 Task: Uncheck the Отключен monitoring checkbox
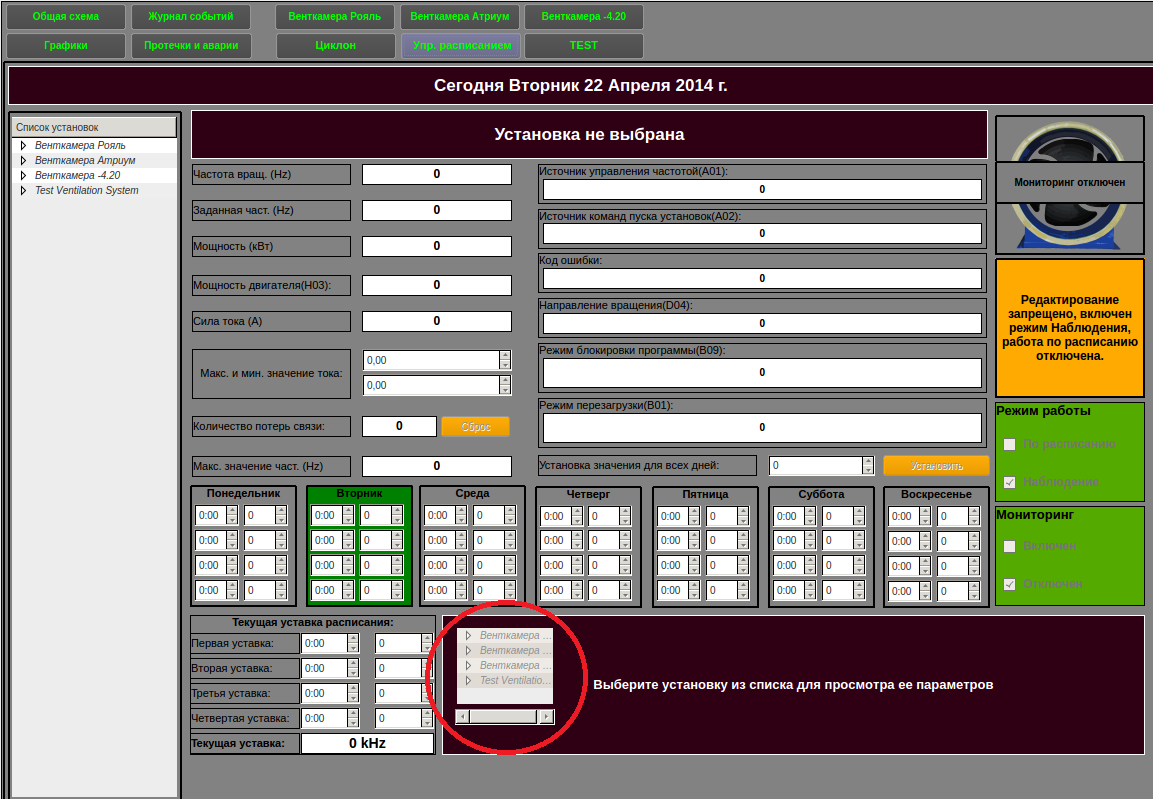pyautogui.click(x=1010, y=584)
